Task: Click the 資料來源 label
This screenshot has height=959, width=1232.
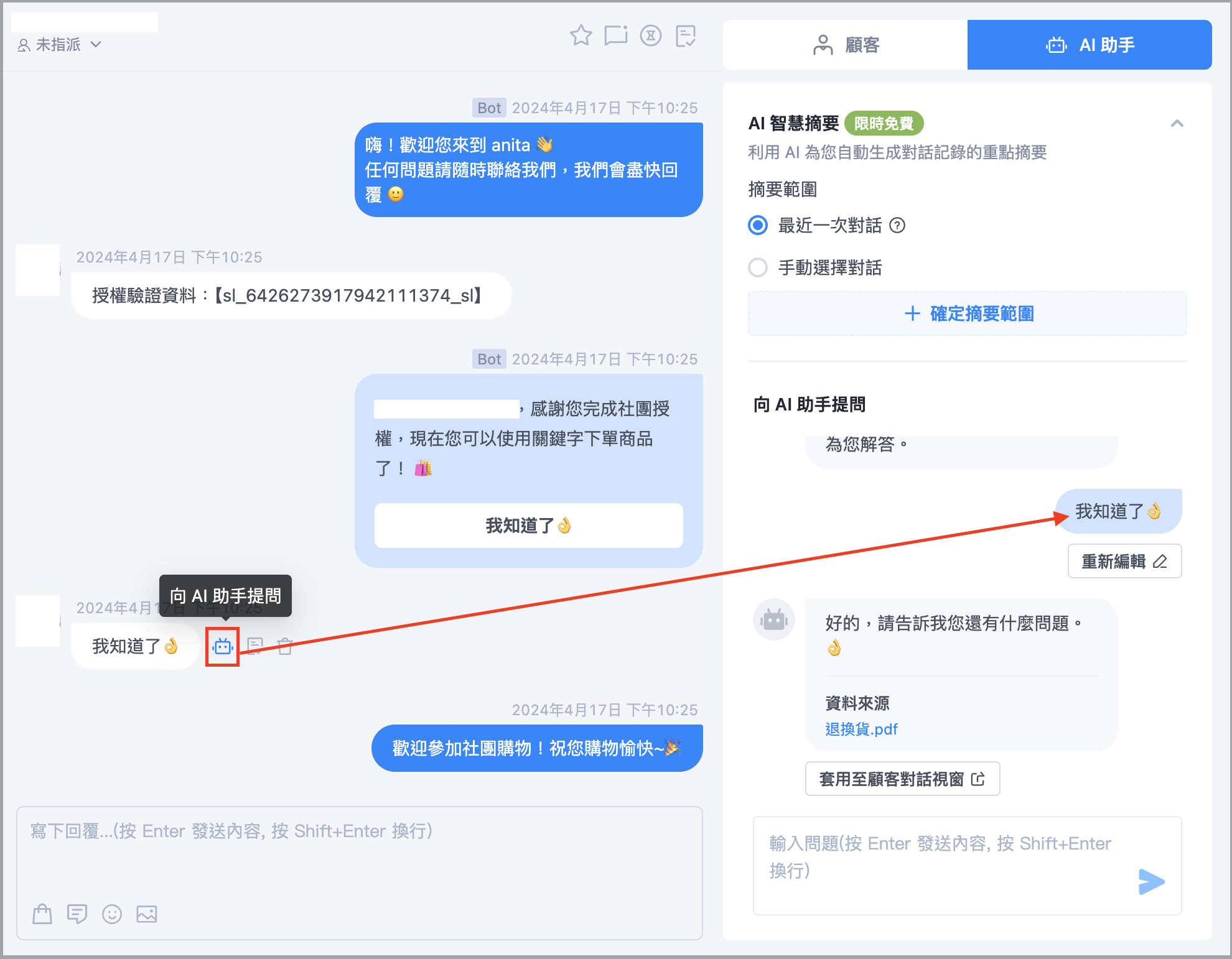Action: click(x=857, y=703)
